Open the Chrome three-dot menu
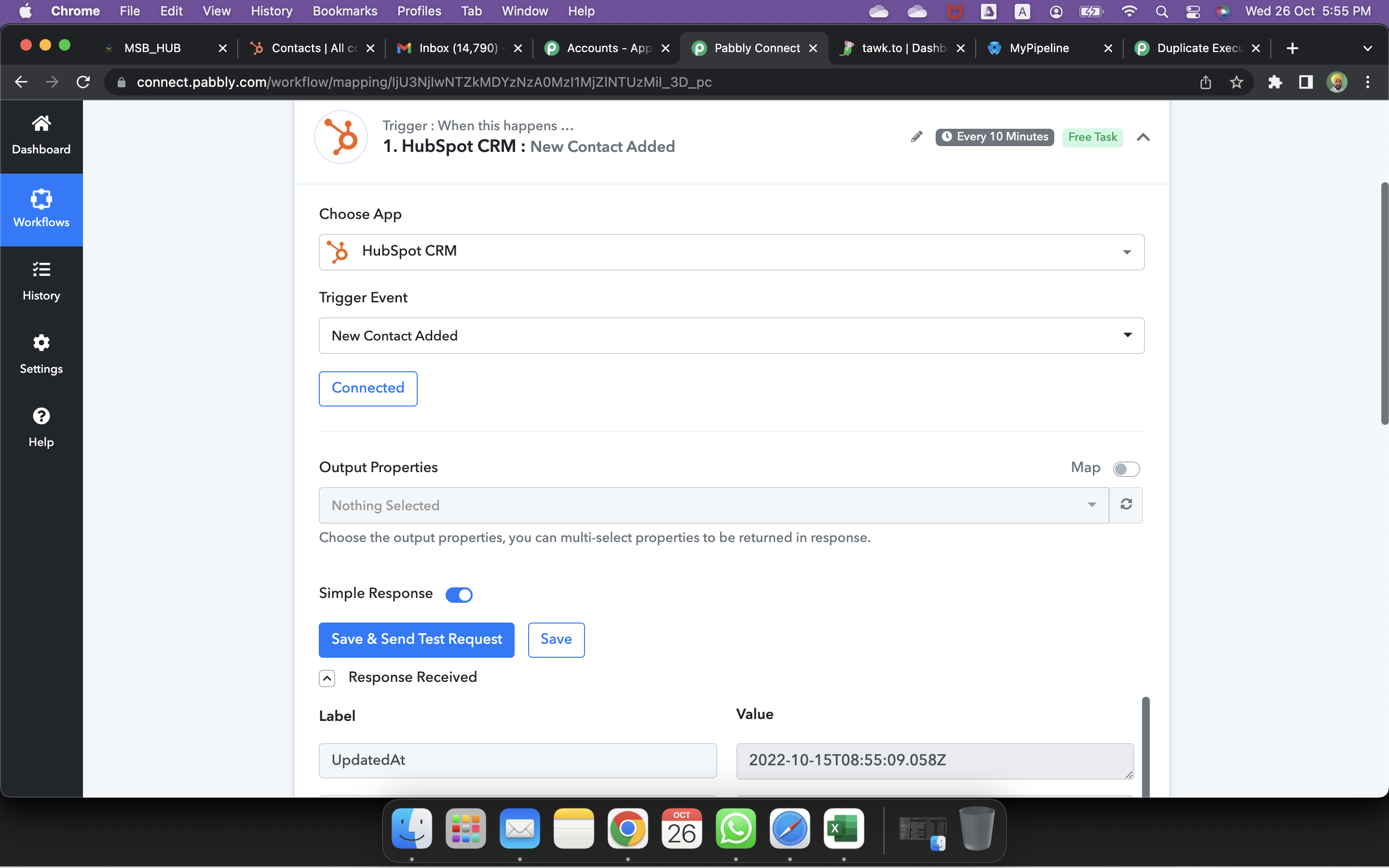The image size is (1389, 868). pos(1368,82)
